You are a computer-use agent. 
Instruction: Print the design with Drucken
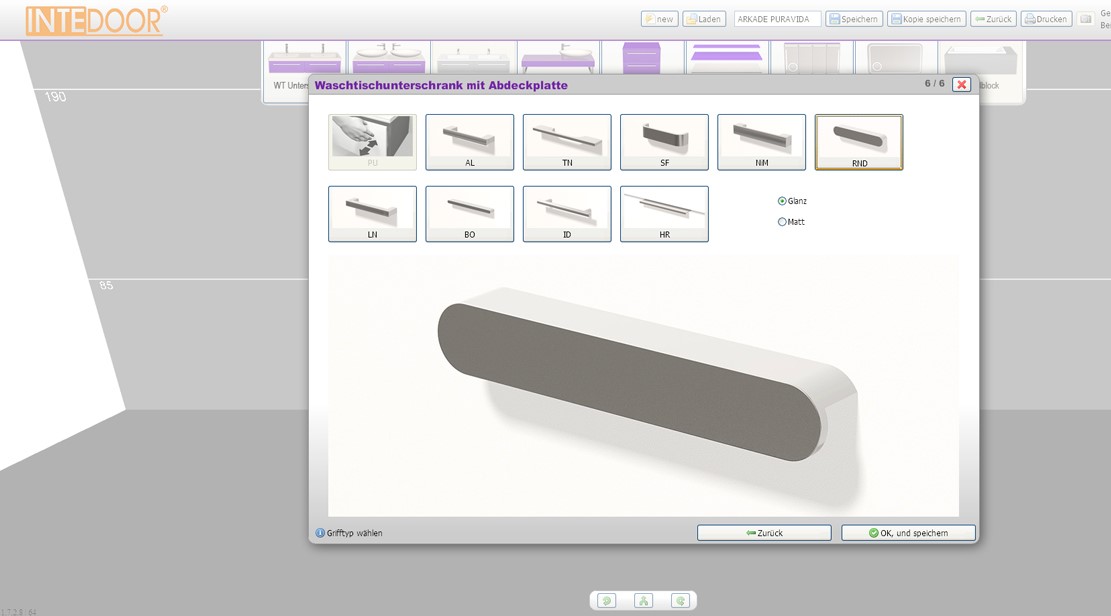1046,19
